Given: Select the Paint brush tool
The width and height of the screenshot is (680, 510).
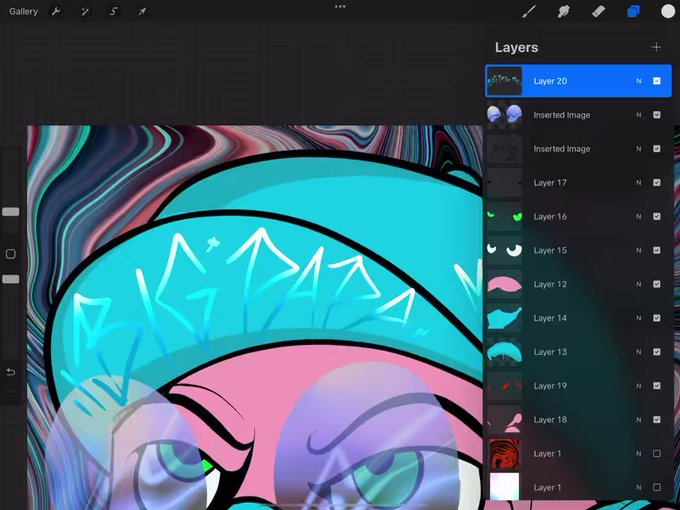Looking at the screenshot, I should pos(529,12).
